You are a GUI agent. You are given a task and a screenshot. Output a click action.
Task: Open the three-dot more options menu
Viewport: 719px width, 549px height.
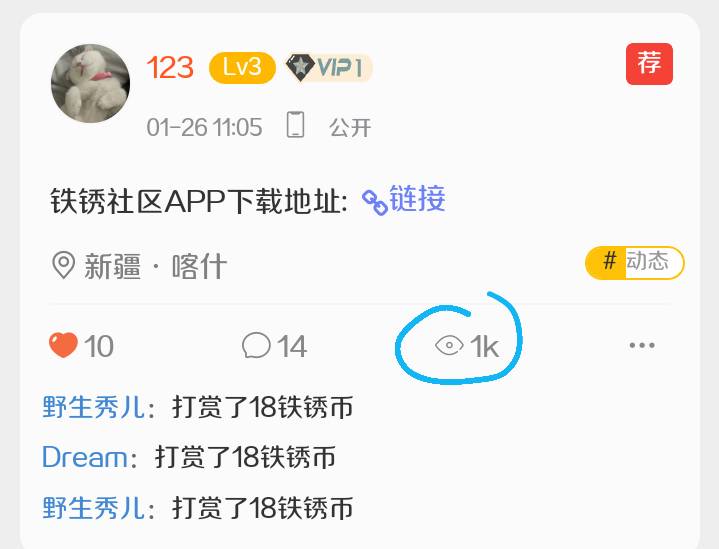click(642, 345)
